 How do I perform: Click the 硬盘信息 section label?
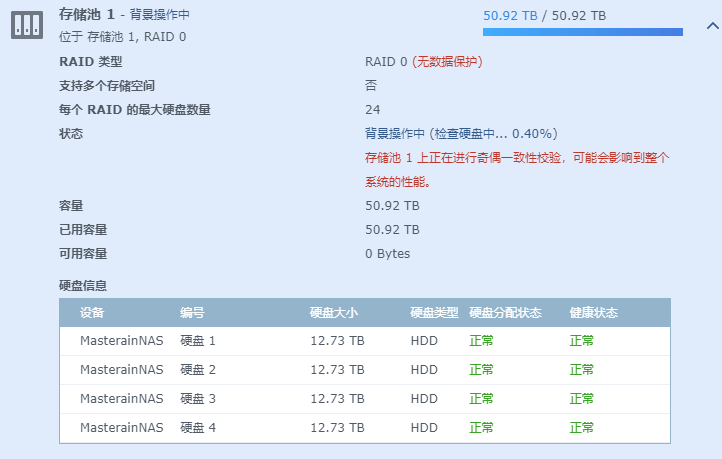(x=83, y=286)
